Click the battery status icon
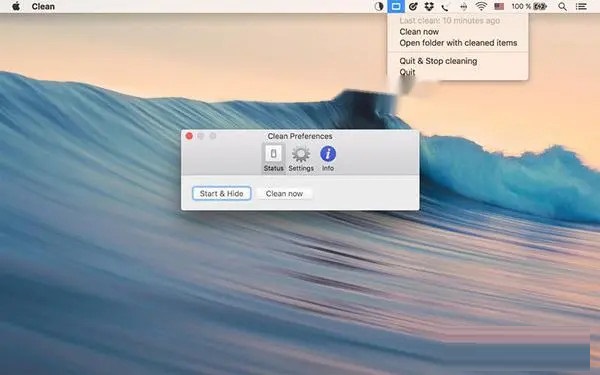The image size is (600, 375). point(540,7)
